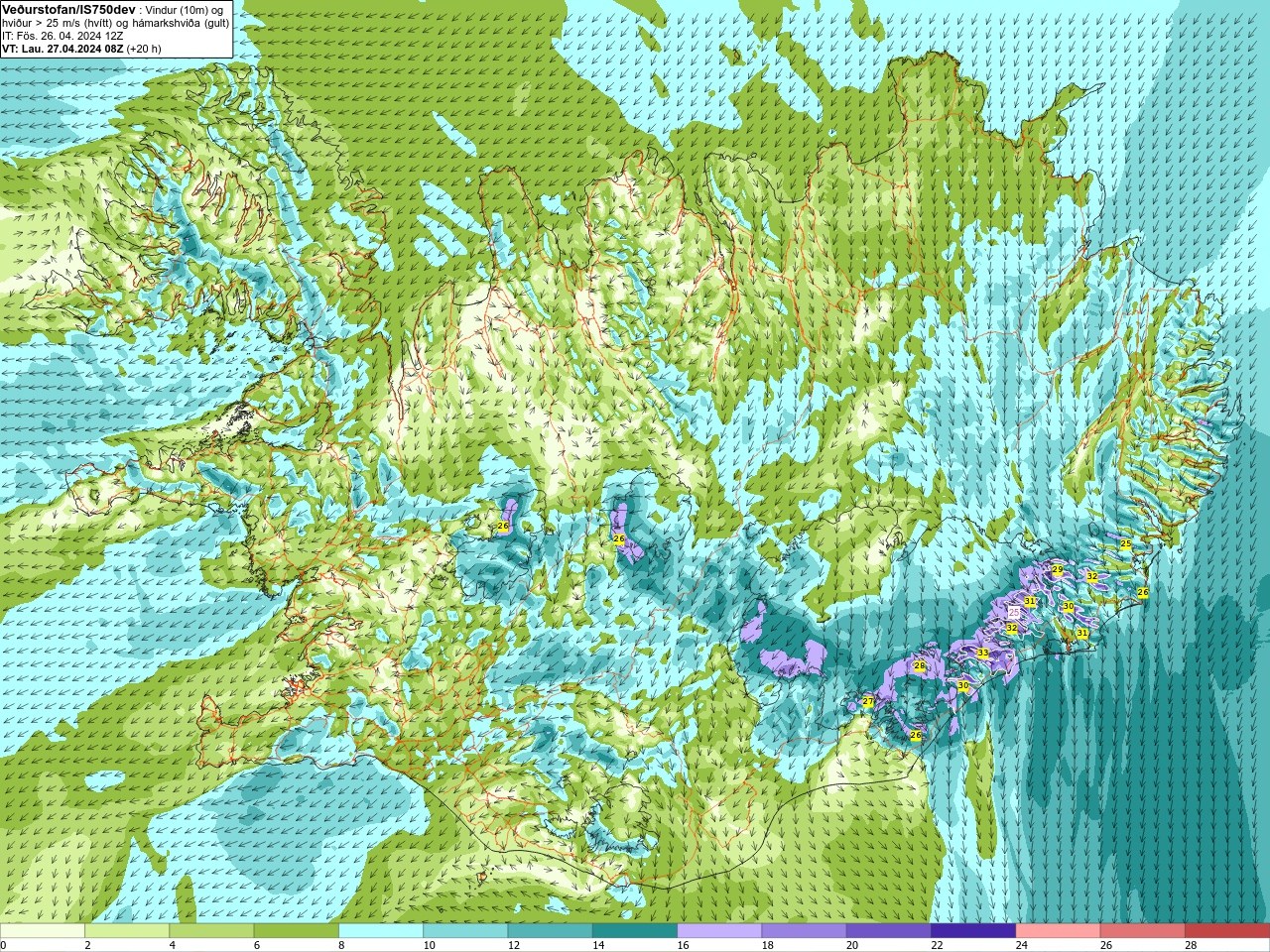Select the 20–22 m/s purple legend swatch
1270x952 pixels.
889,931
